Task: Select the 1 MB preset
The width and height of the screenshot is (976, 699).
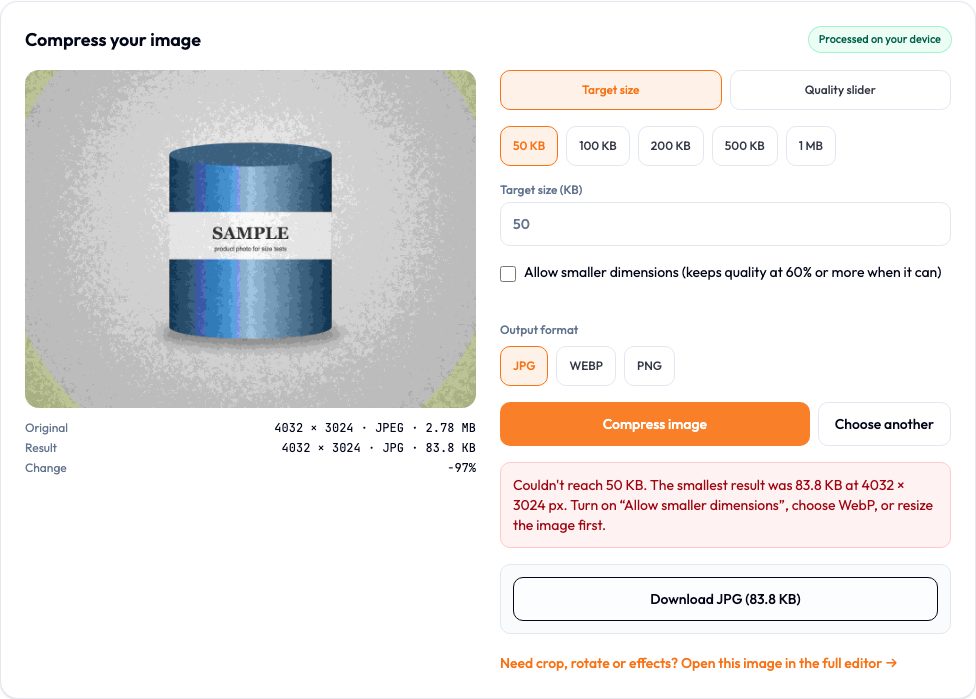Action: coord(810,146)
